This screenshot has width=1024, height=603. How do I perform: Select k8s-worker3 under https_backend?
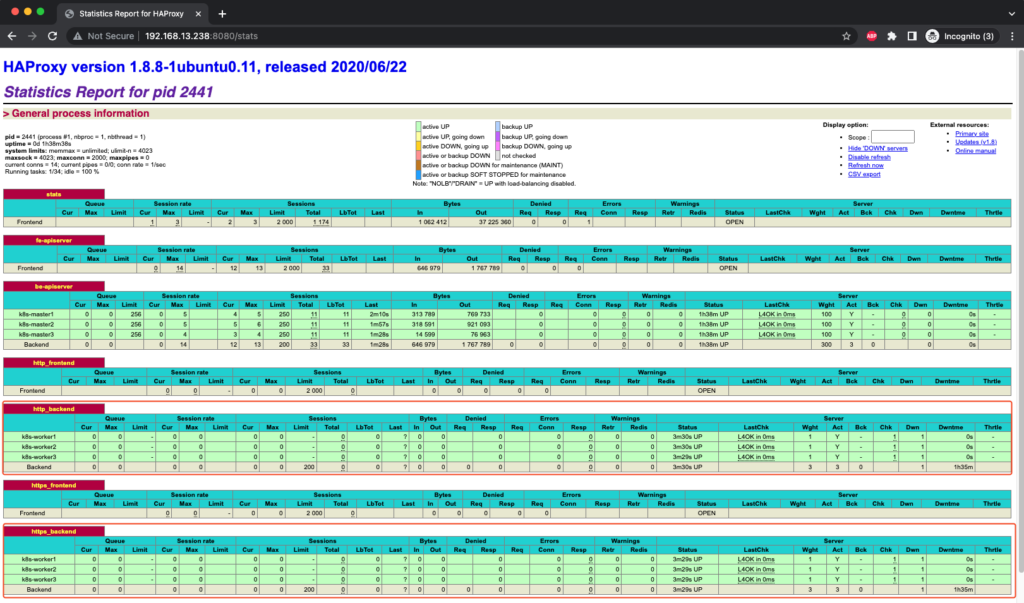[x=39, y=579]
